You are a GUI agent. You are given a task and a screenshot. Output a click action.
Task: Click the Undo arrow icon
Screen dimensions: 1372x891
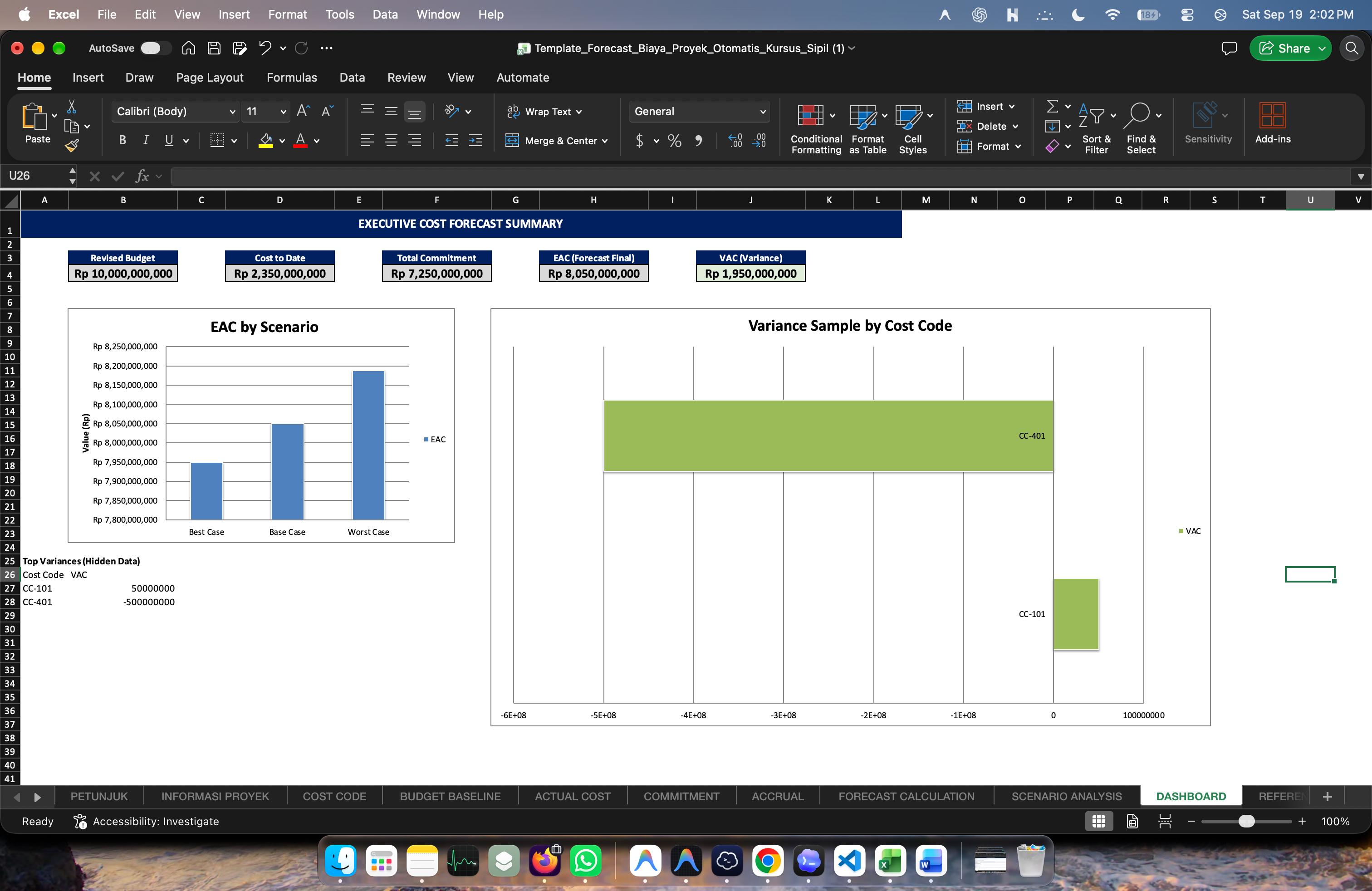coord(265,49)
